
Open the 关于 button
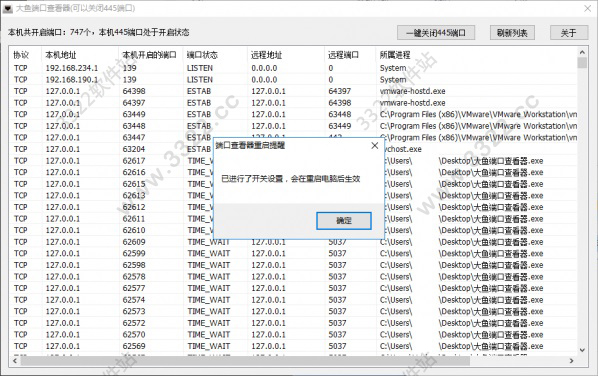click(568, 33)
